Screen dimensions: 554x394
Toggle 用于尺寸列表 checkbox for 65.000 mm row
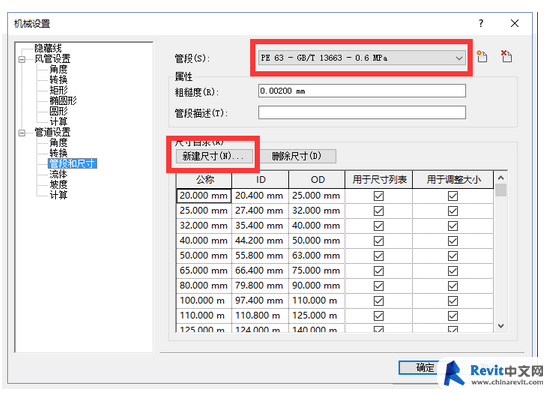pyautogui.click(x=379, y=271)
